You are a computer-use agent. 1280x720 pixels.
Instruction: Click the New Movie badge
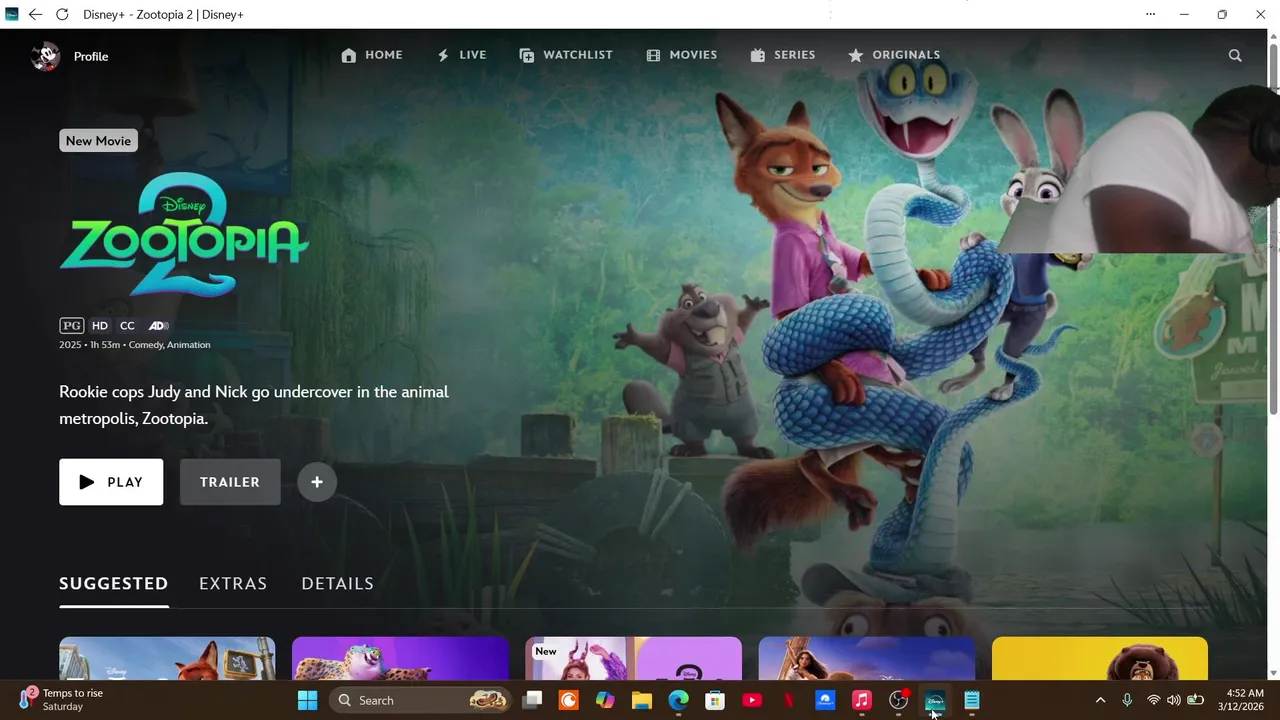98,141
